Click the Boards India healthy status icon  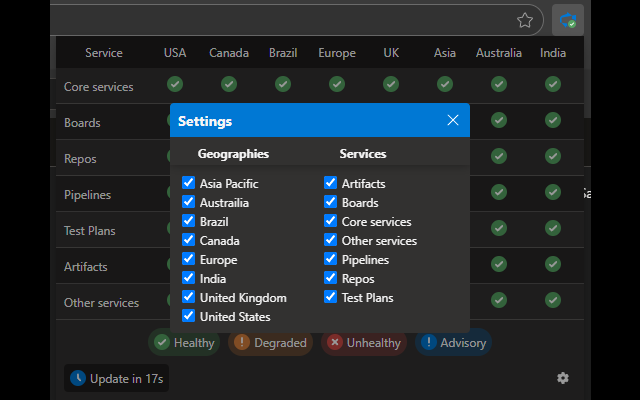553,121
